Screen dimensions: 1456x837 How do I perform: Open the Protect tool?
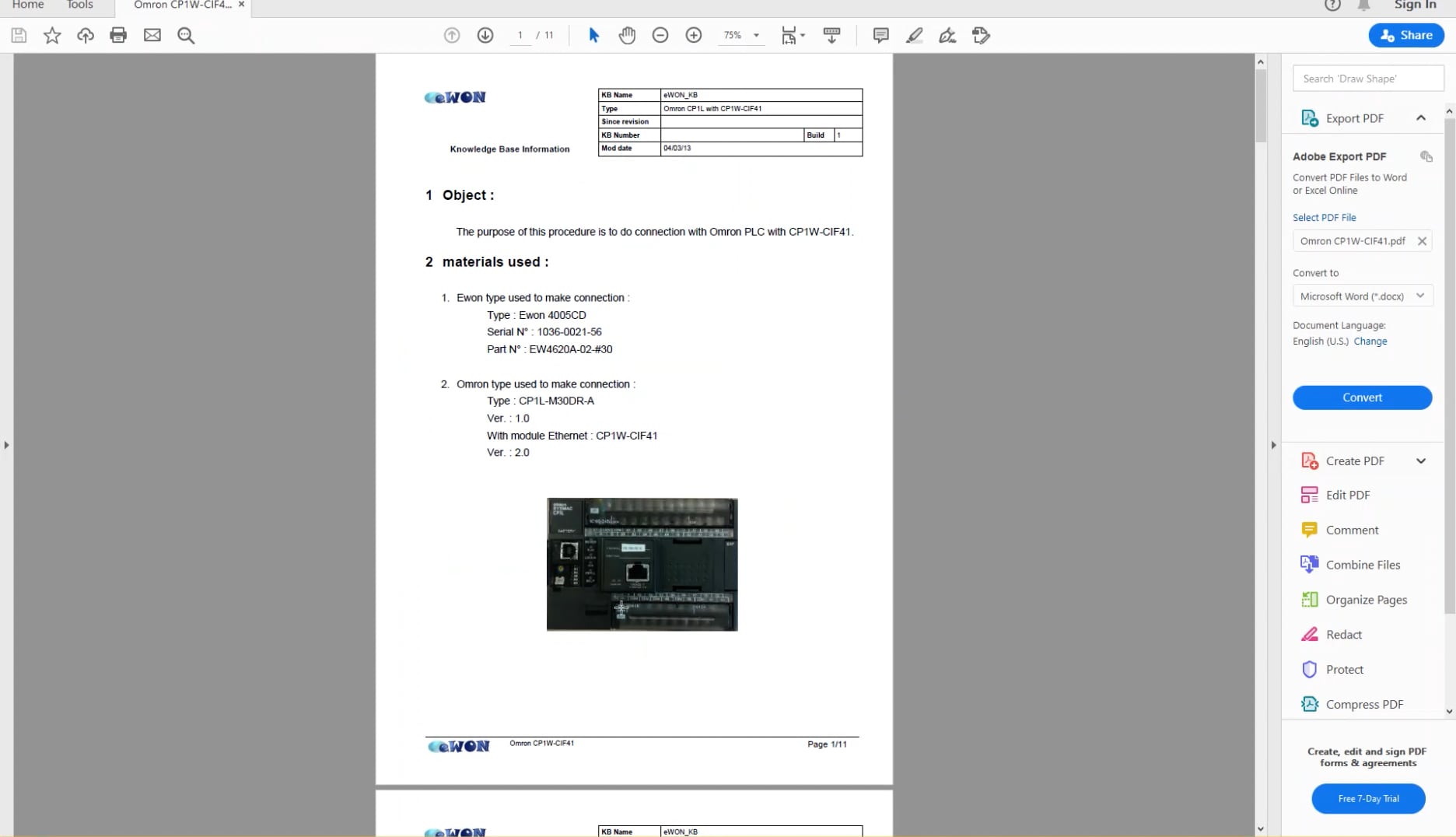pyautogui.click(x=1345, y=669)
